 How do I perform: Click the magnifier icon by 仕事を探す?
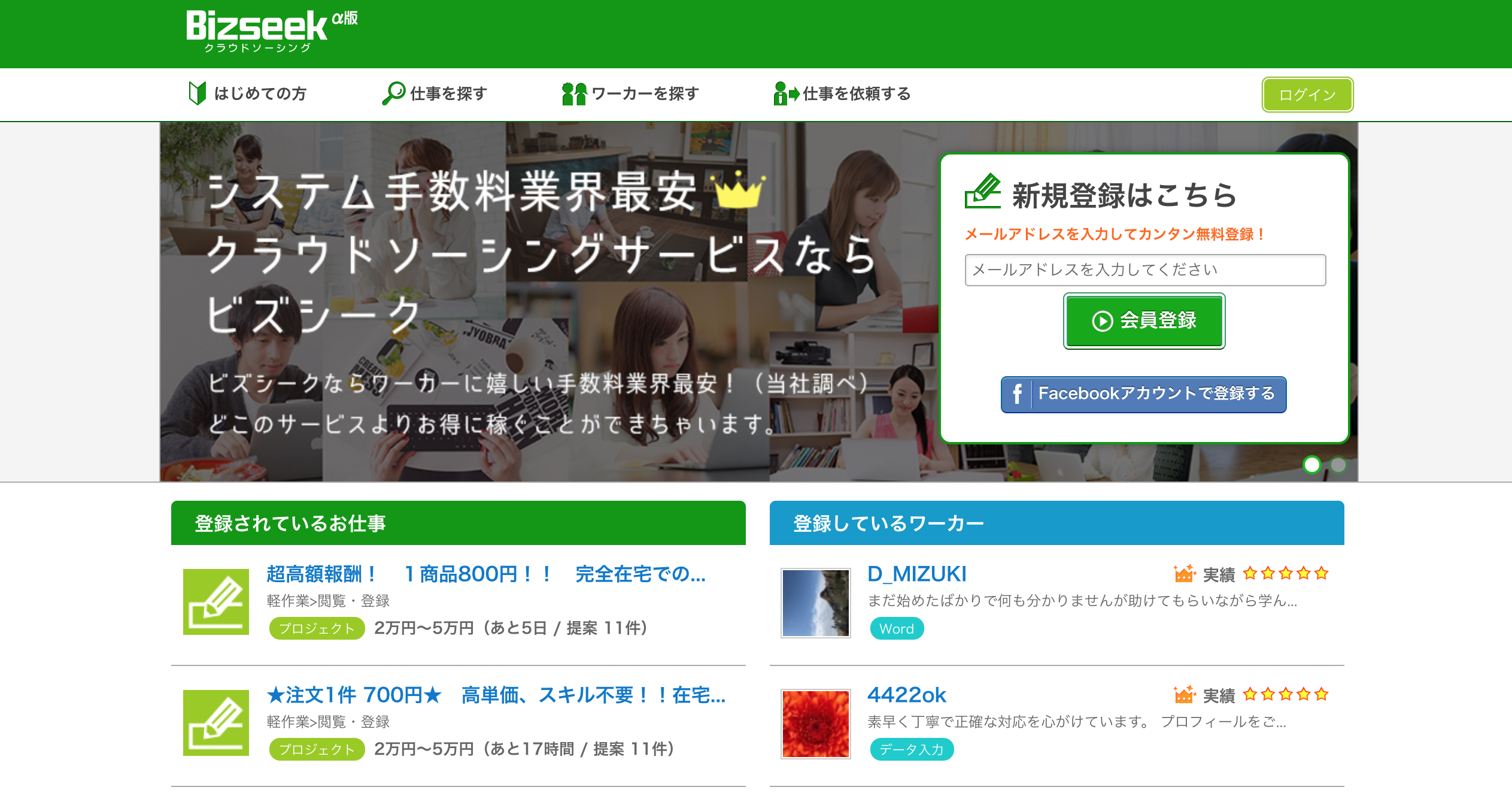pos(394,93)
